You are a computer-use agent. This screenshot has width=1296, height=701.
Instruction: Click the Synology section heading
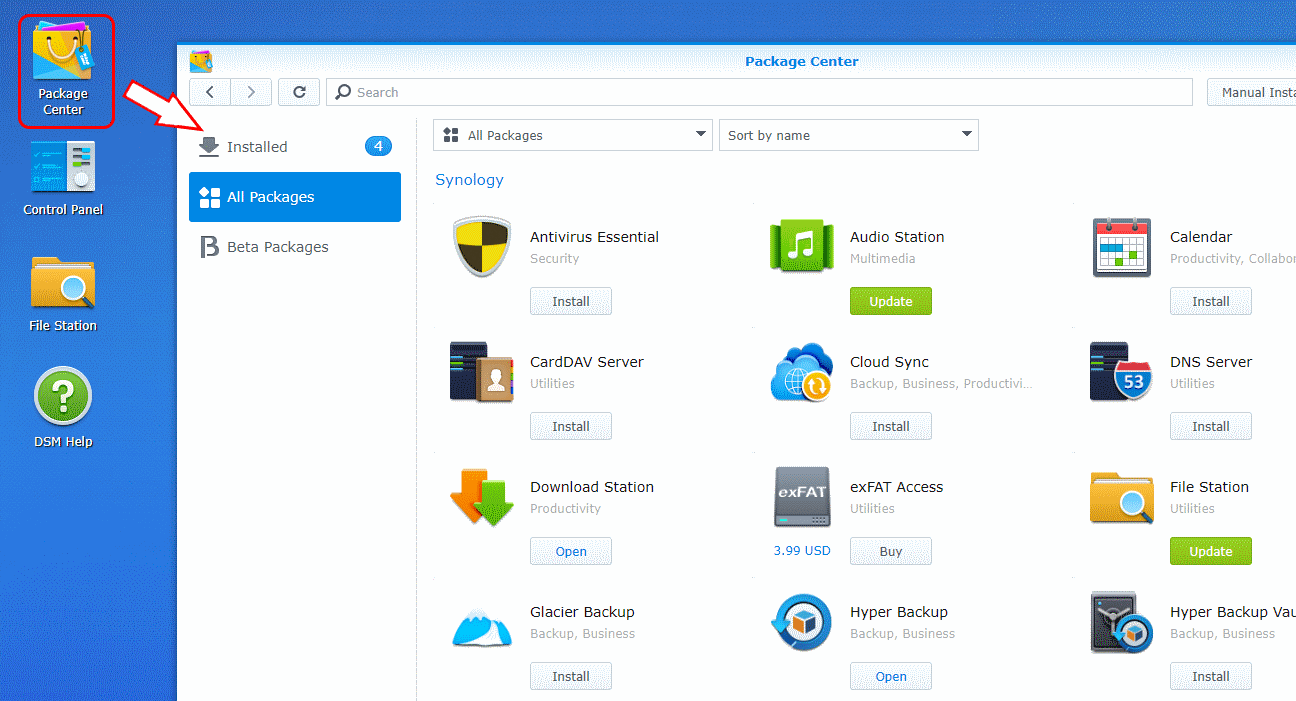469,180
